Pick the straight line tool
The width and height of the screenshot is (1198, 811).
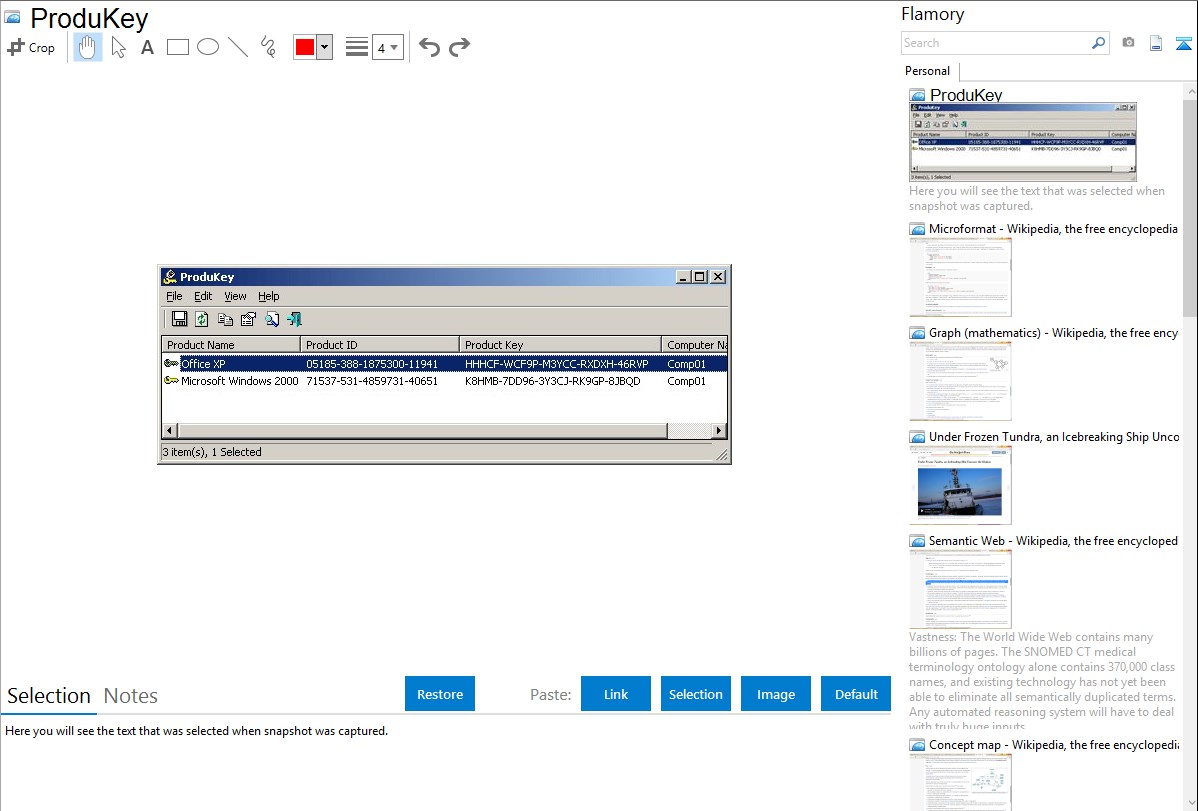(x=238, y=47)
